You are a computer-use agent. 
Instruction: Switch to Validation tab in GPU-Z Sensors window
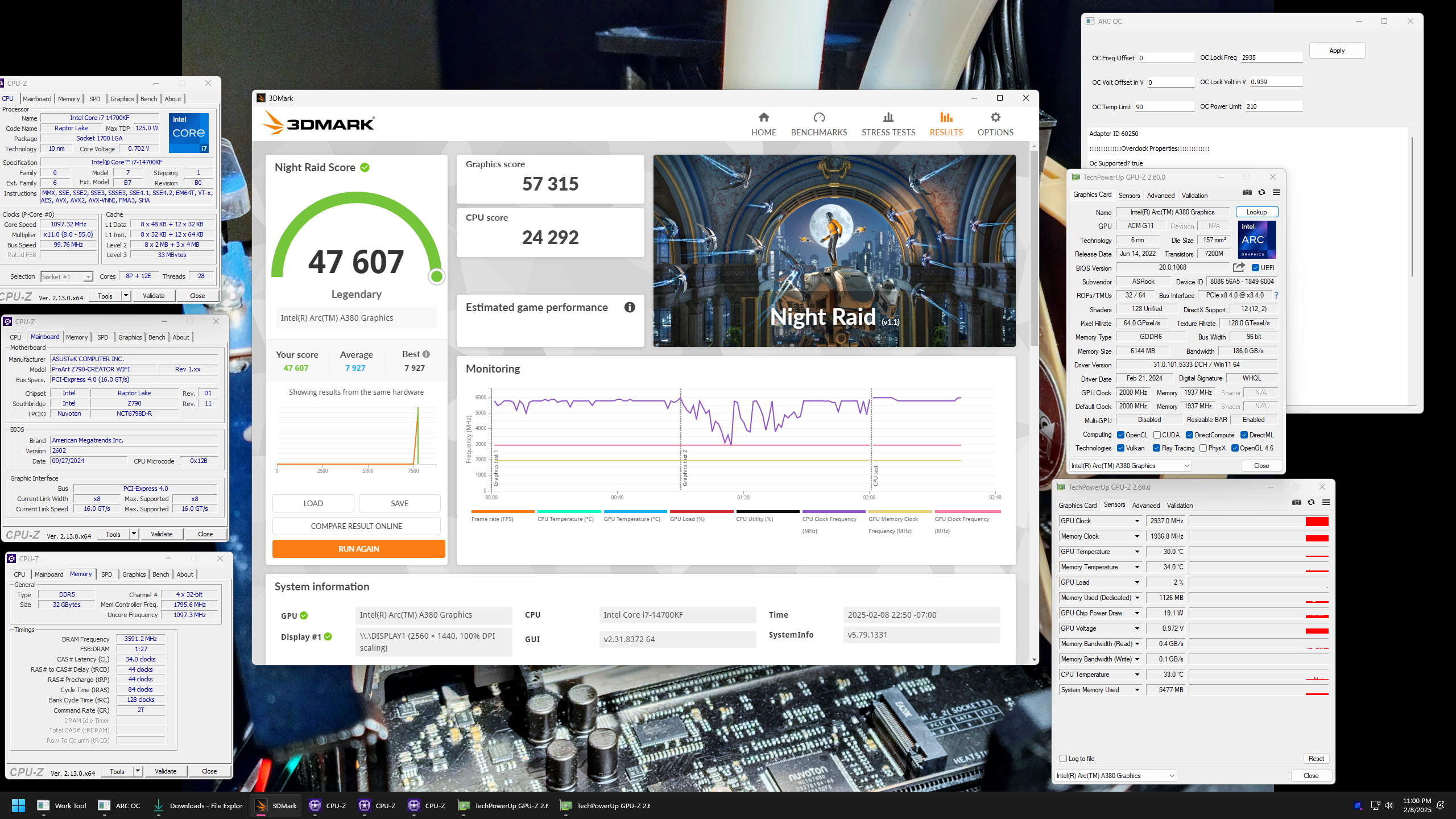coord(1180,505)
